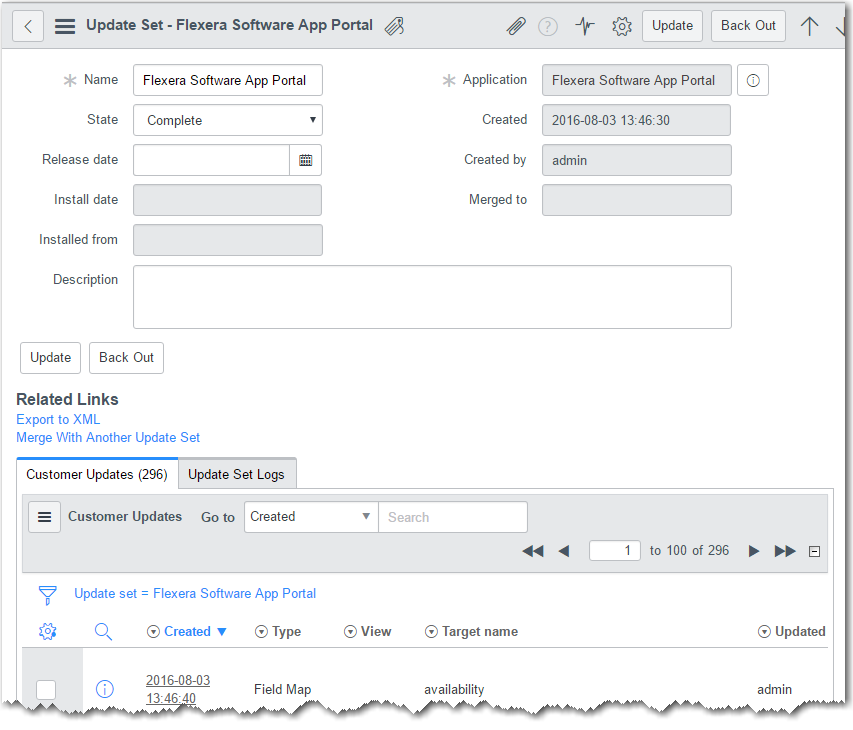Click the availability target name cell

point(454,689)
